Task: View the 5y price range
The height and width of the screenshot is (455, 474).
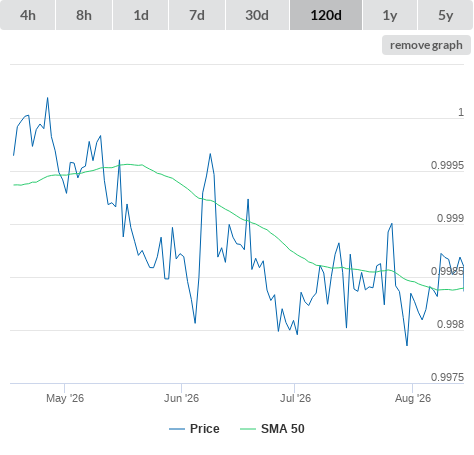Action: point(446,15)
